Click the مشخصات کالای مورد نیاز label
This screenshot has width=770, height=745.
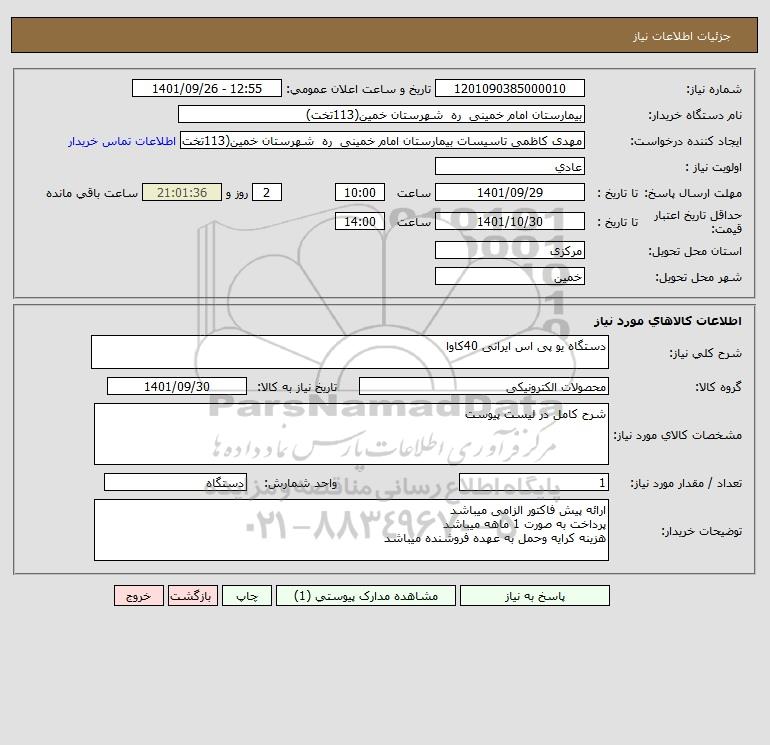[678, 435]
